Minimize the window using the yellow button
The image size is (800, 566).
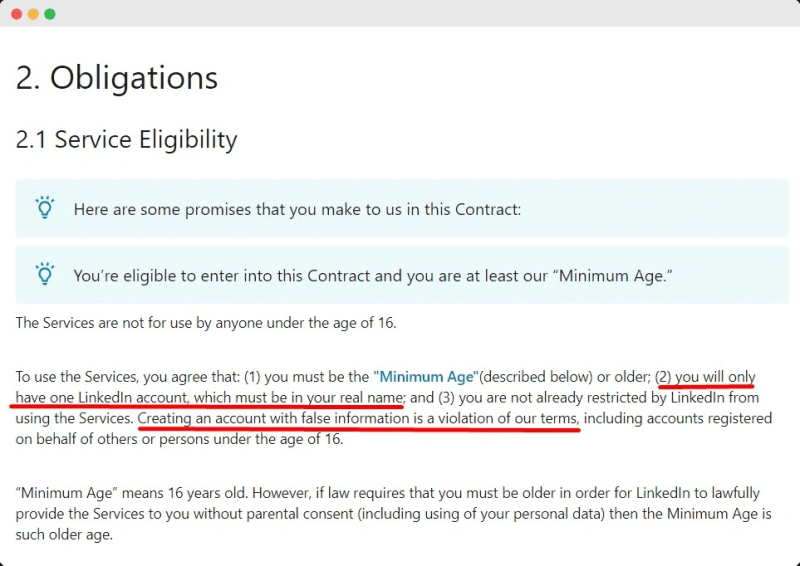click(33, 14)
